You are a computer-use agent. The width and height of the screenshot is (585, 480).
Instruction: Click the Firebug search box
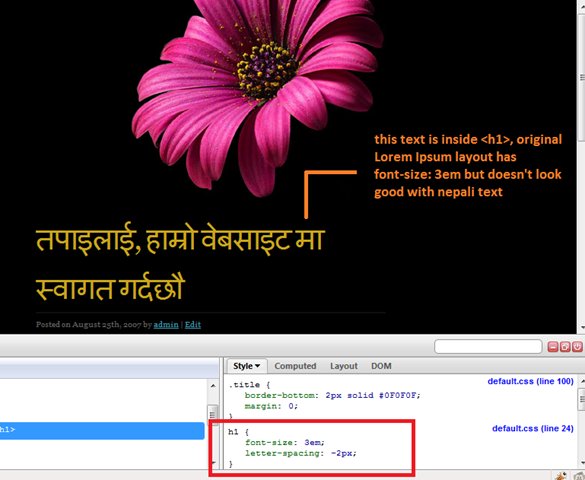click(x=488, y=346)
